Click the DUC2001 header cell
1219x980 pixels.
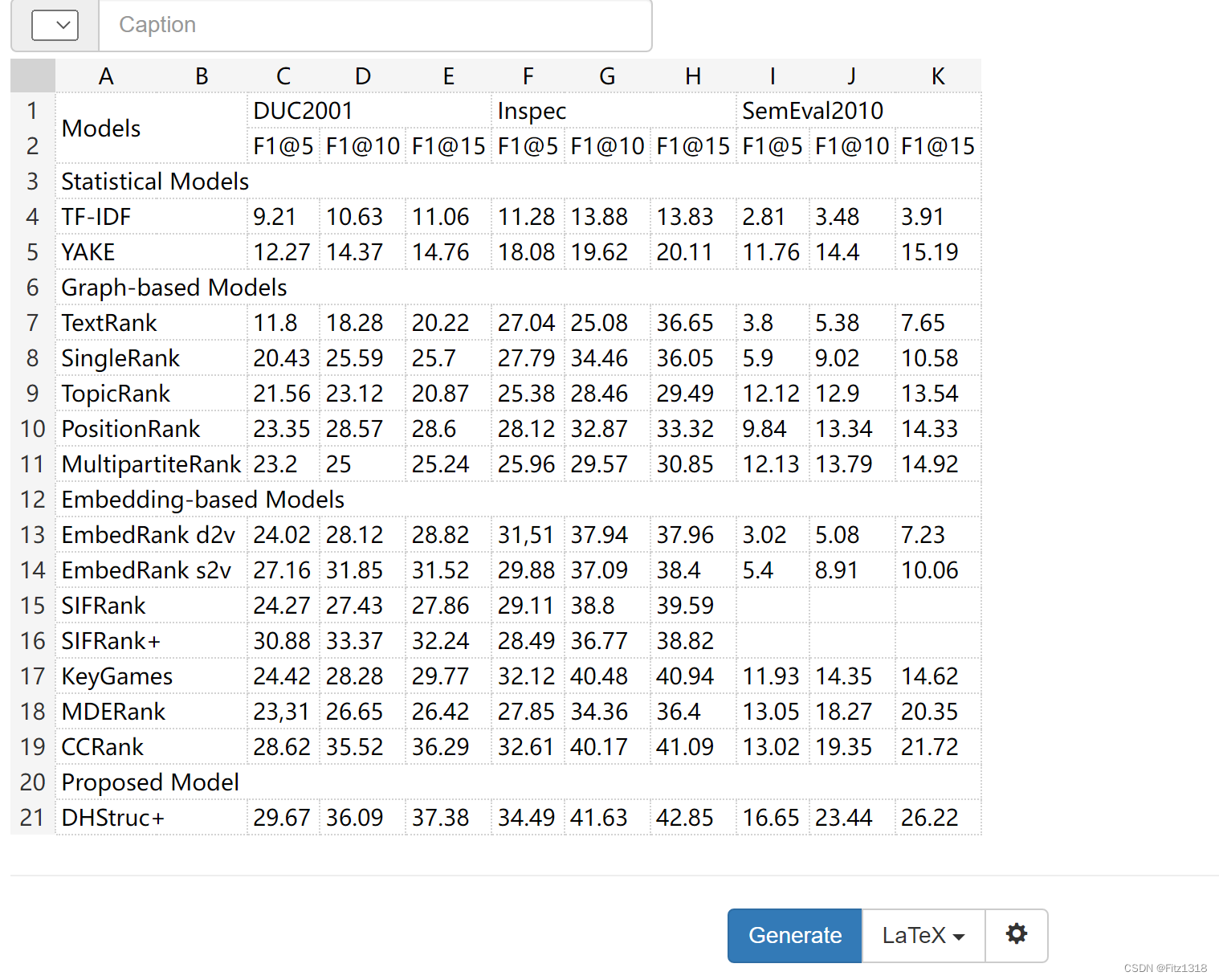tap(369, 111)
